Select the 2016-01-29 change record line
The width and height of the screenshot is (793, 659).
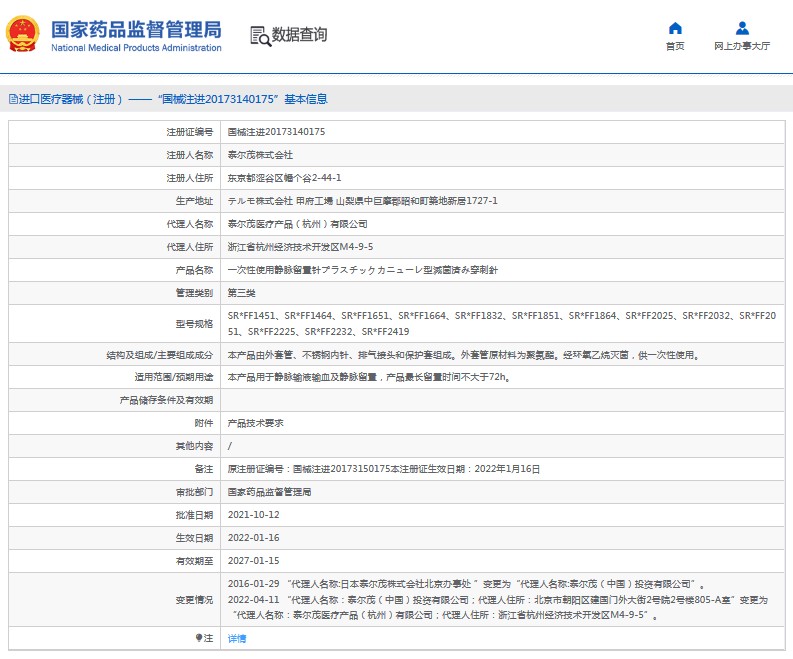[466, 584]
